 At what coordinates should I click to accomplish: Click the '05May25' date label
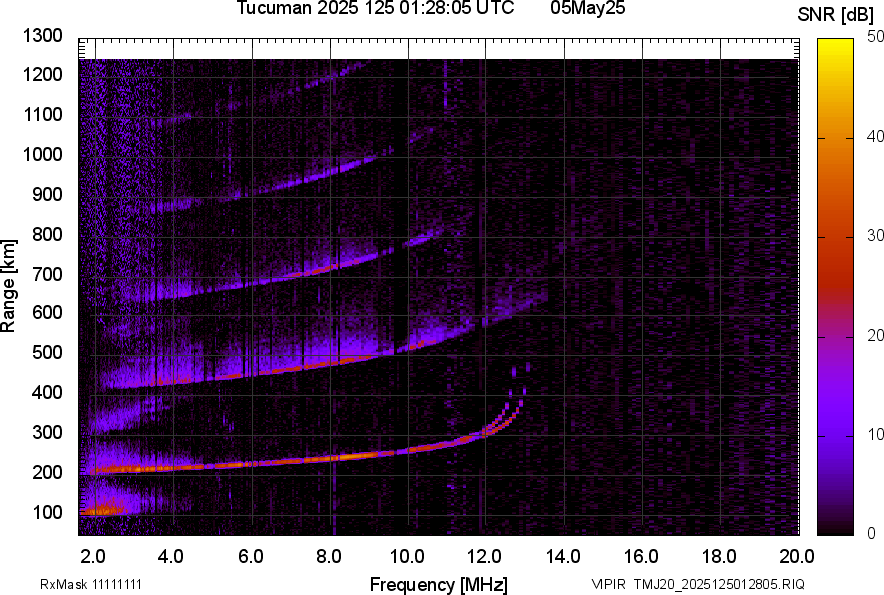pos(588,8)
